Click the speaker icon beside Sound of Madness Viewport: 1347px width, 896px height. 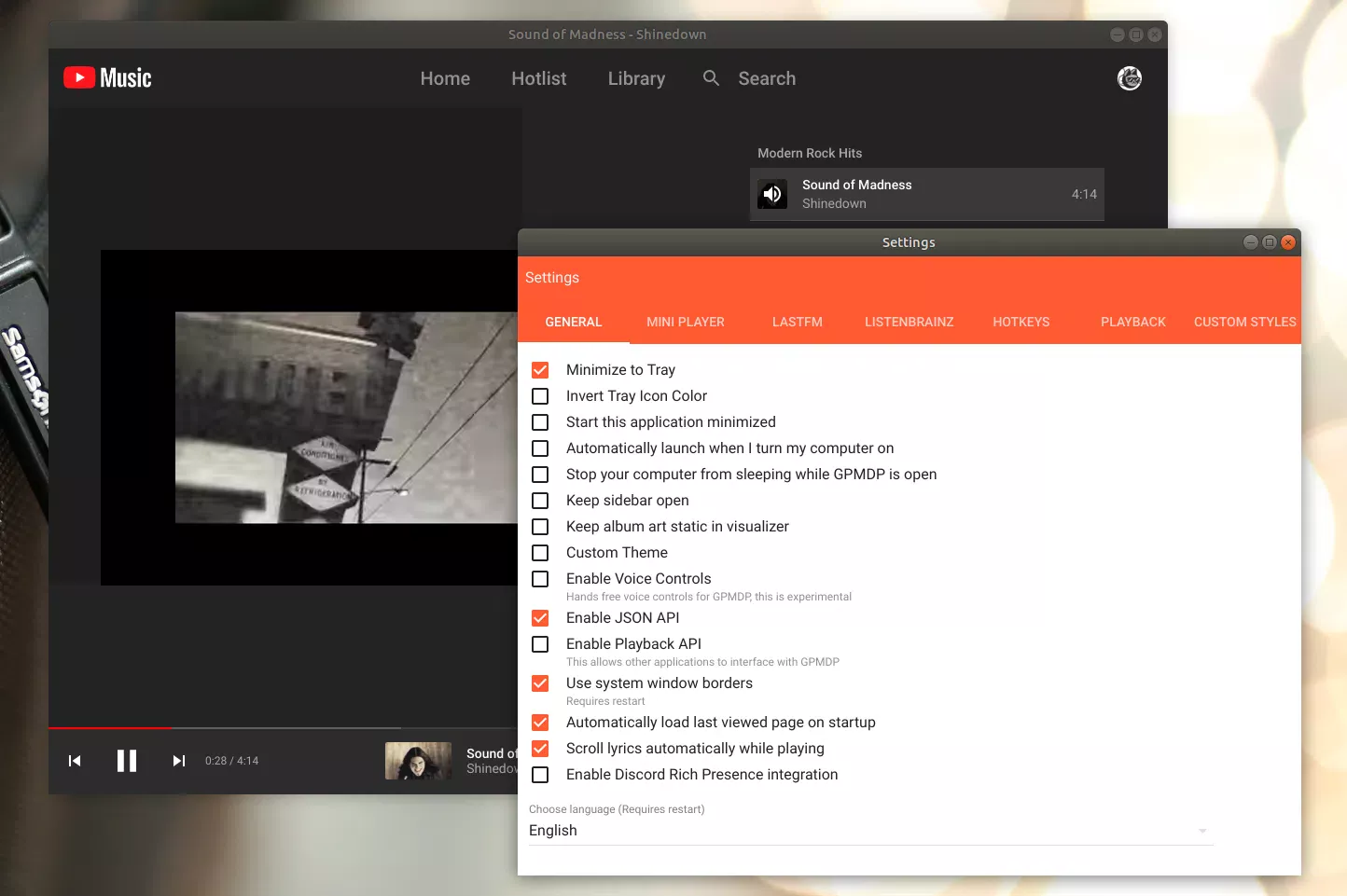tap(772, 194)
